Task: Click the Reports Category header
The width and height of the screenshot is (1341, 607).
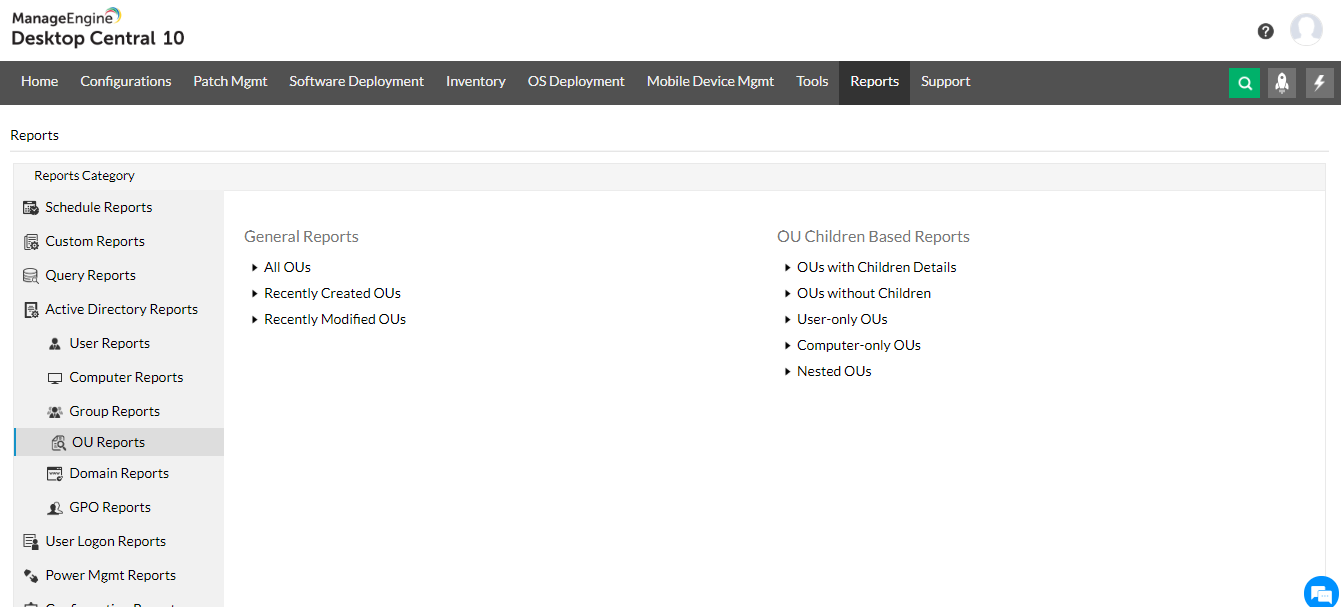Action: (x=84, y=176)
